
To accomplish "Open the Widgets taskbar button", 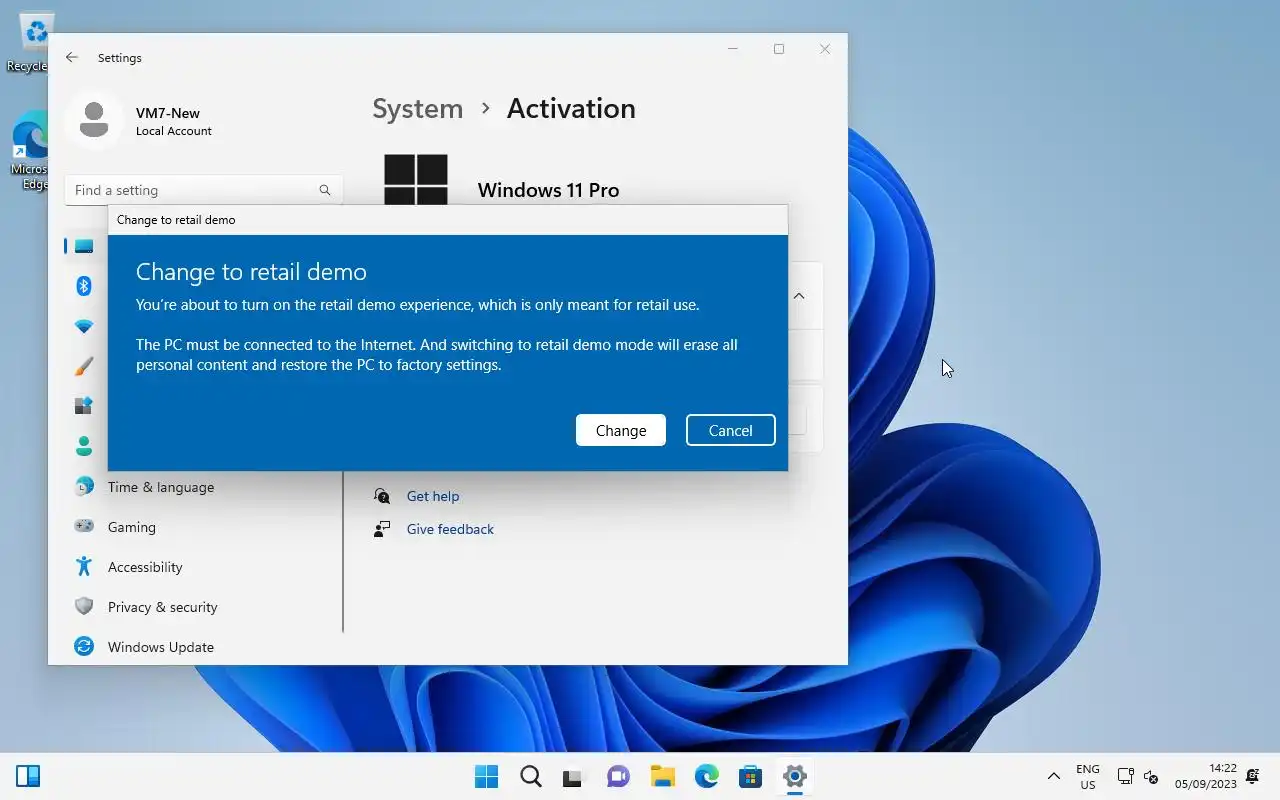I will coord(28,776).
